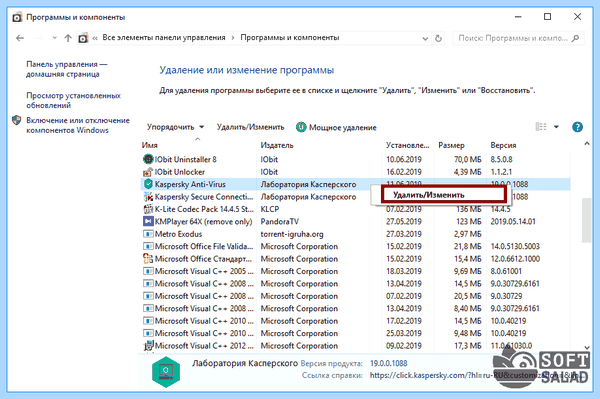
Task: Sort by the Издатель column header
Action: 277,145
